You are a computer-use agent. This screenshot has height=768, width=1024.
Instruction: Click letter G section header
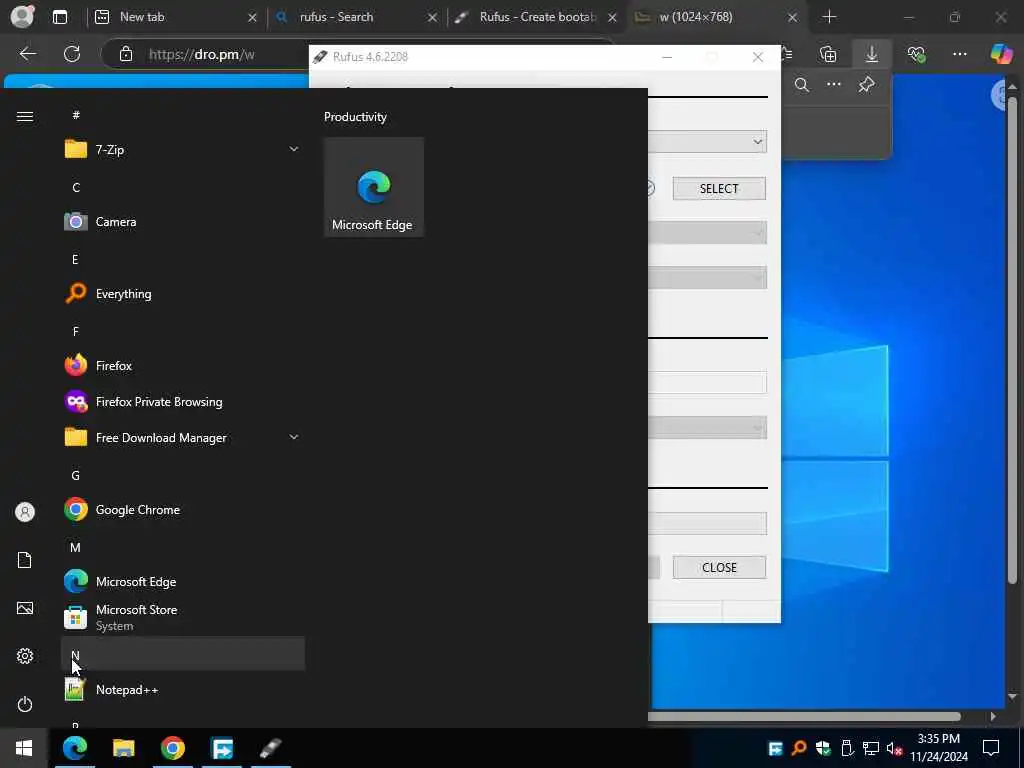pos(182,475)
